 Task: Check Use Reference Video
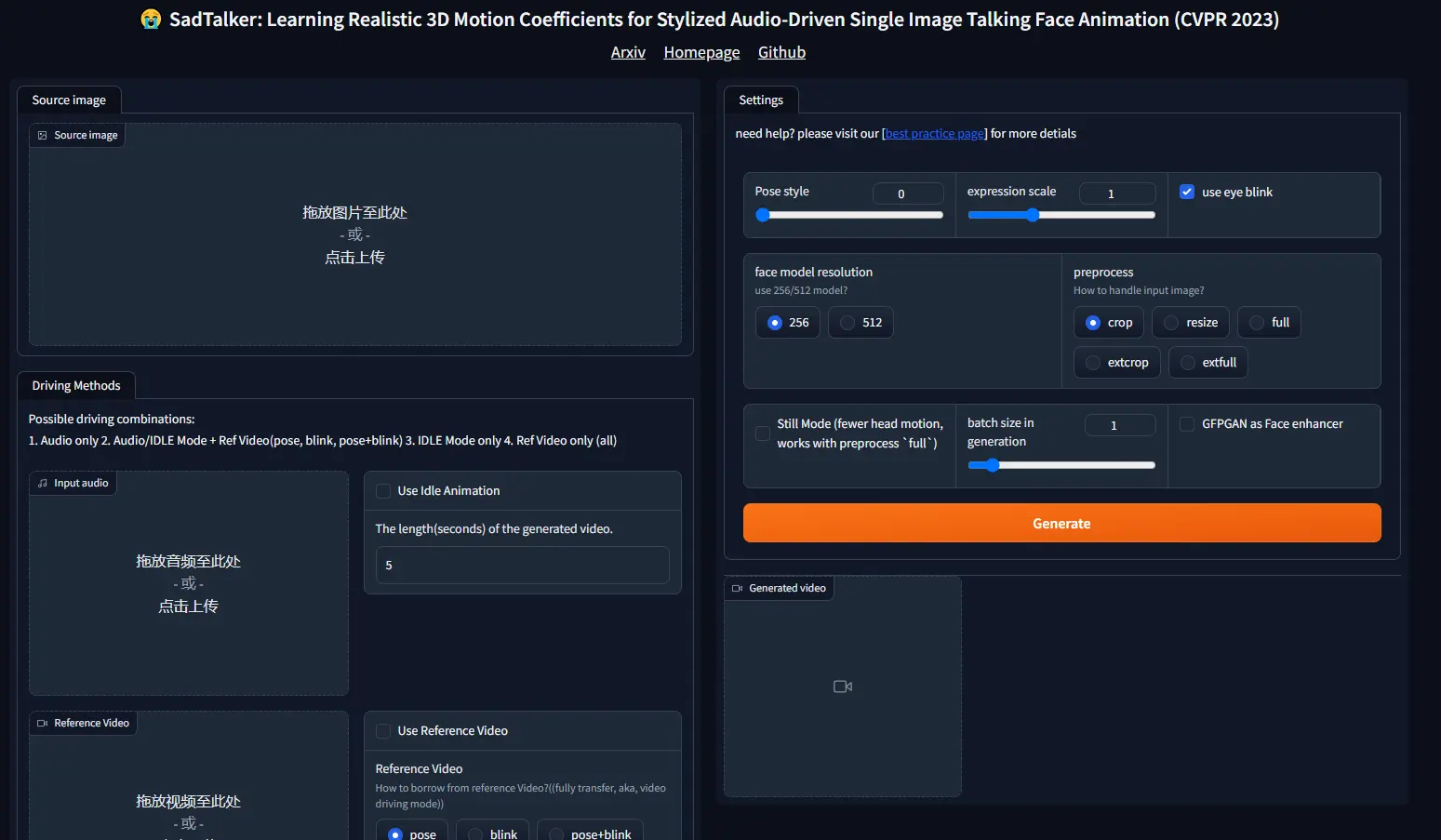click(383, 730)
